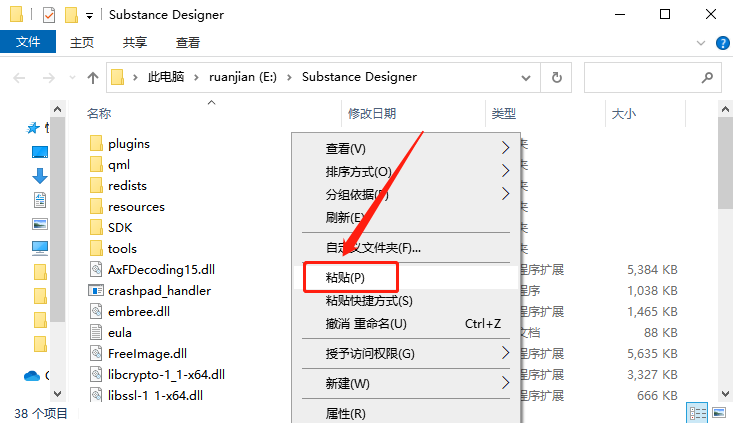The height and width of the screenshot is (423, 733).
Task: Switch to the 主页 ribbon tab
Action: point(82,42)
